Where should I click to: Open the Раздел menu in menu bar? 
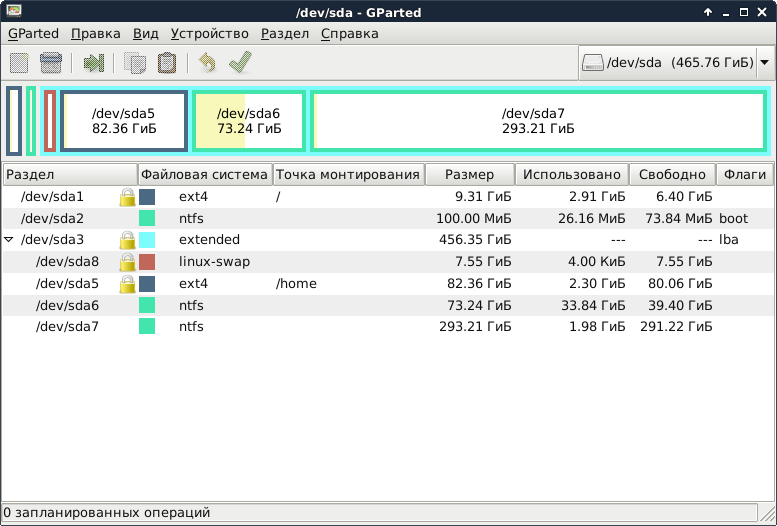point(285,33)
